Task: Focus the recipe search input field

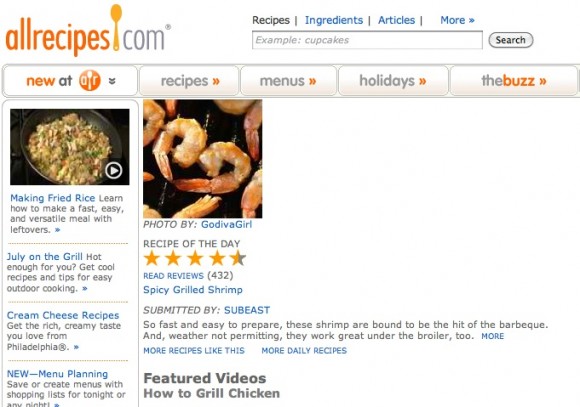Action: coord(367,40)
